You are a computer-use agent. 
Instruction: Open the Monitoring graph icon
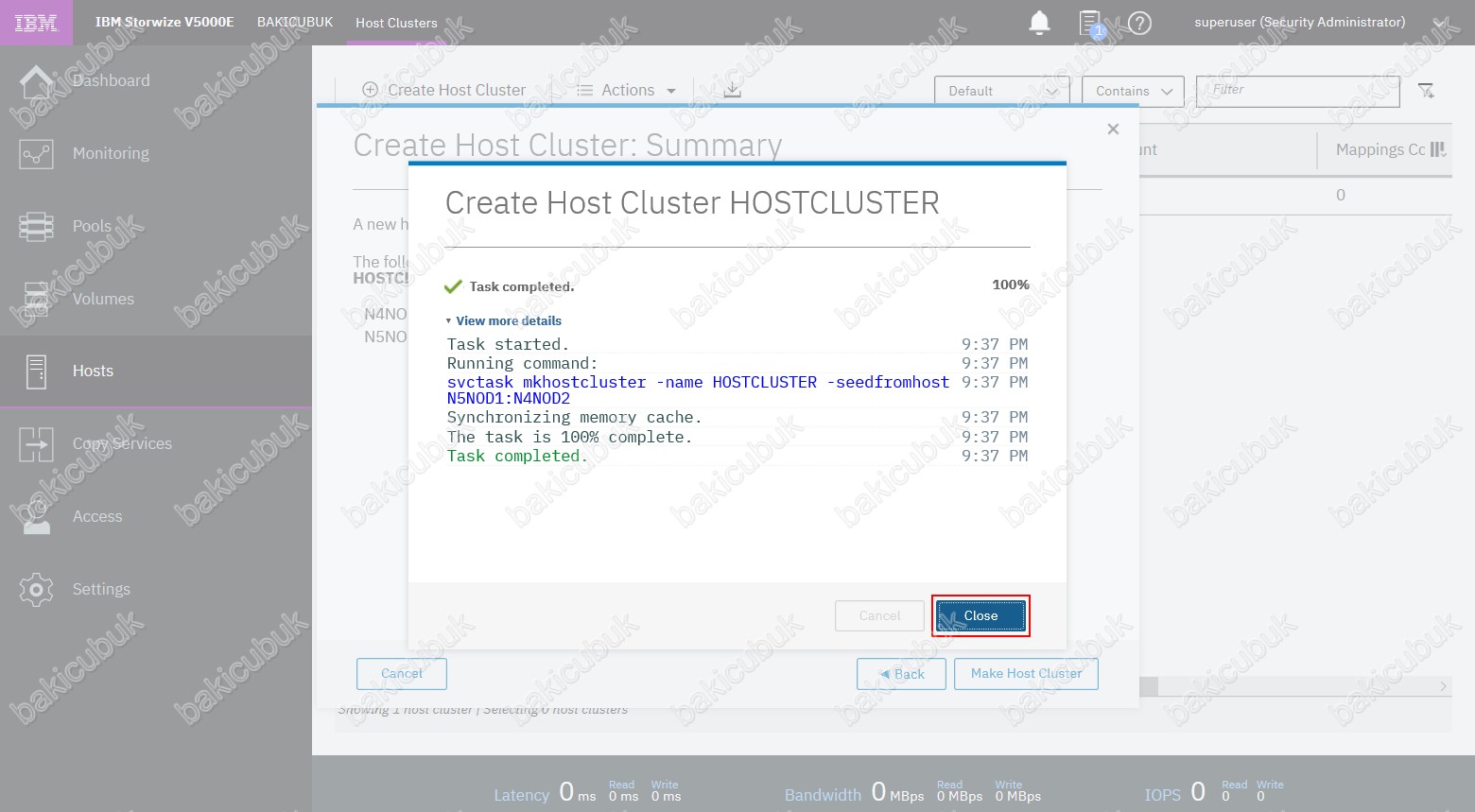pyautogui.click(x=36, y=154)
